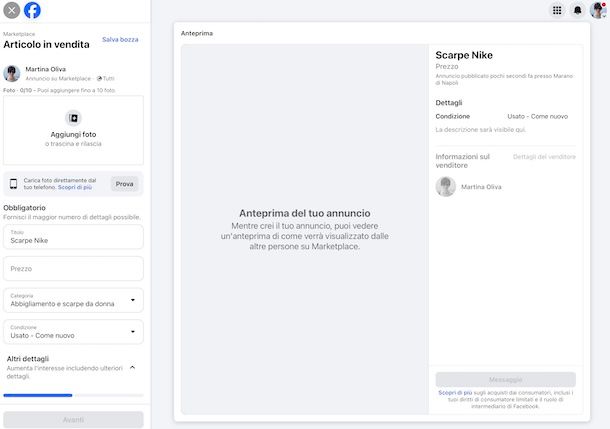Click Obbligatorio section heading

[25, 208]
